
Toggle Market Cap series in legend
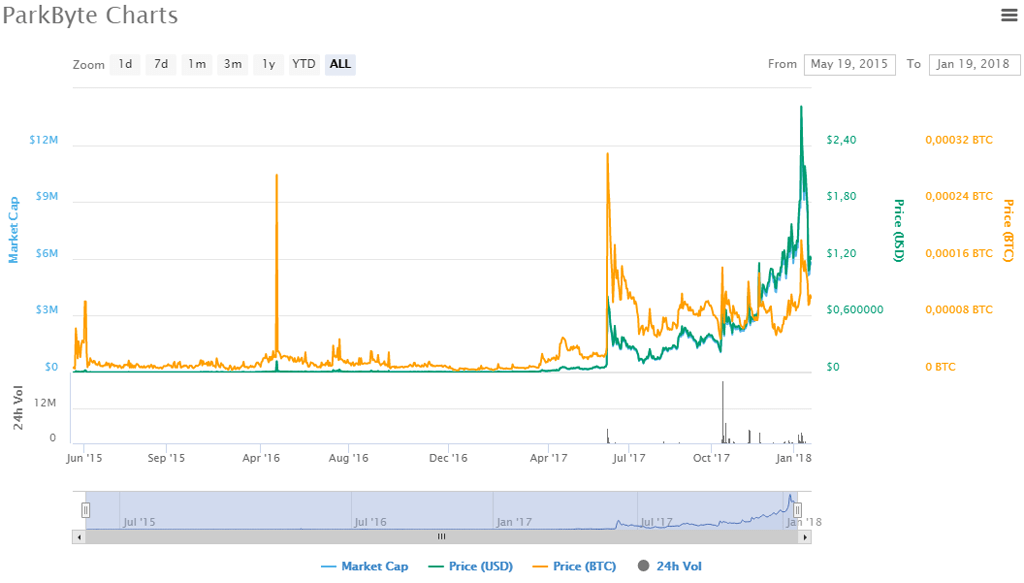tap(365, 566)
